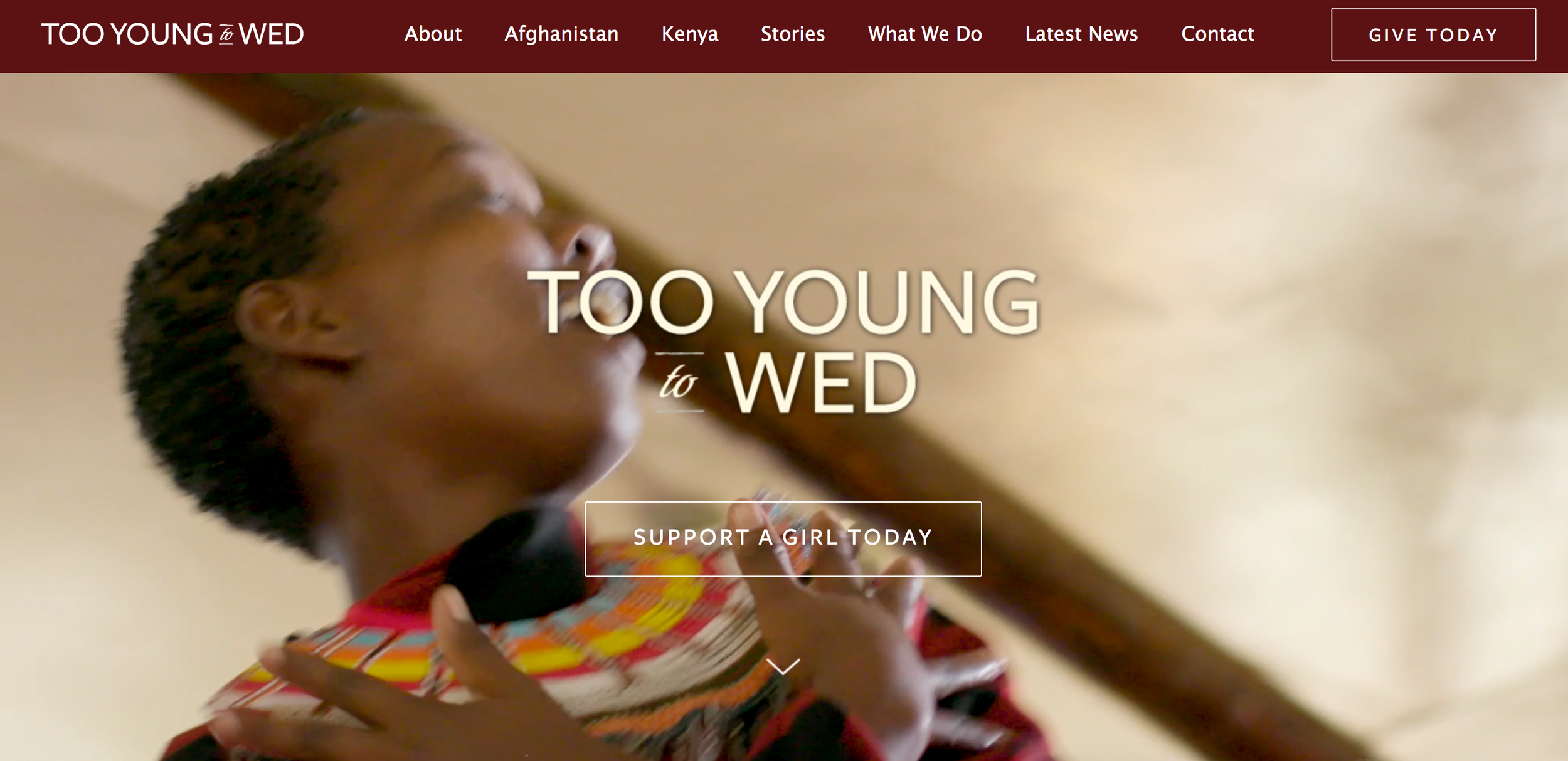Visit the Contact page
The height and width of the screenshot is (761, 1568).
coord(1218,34)
